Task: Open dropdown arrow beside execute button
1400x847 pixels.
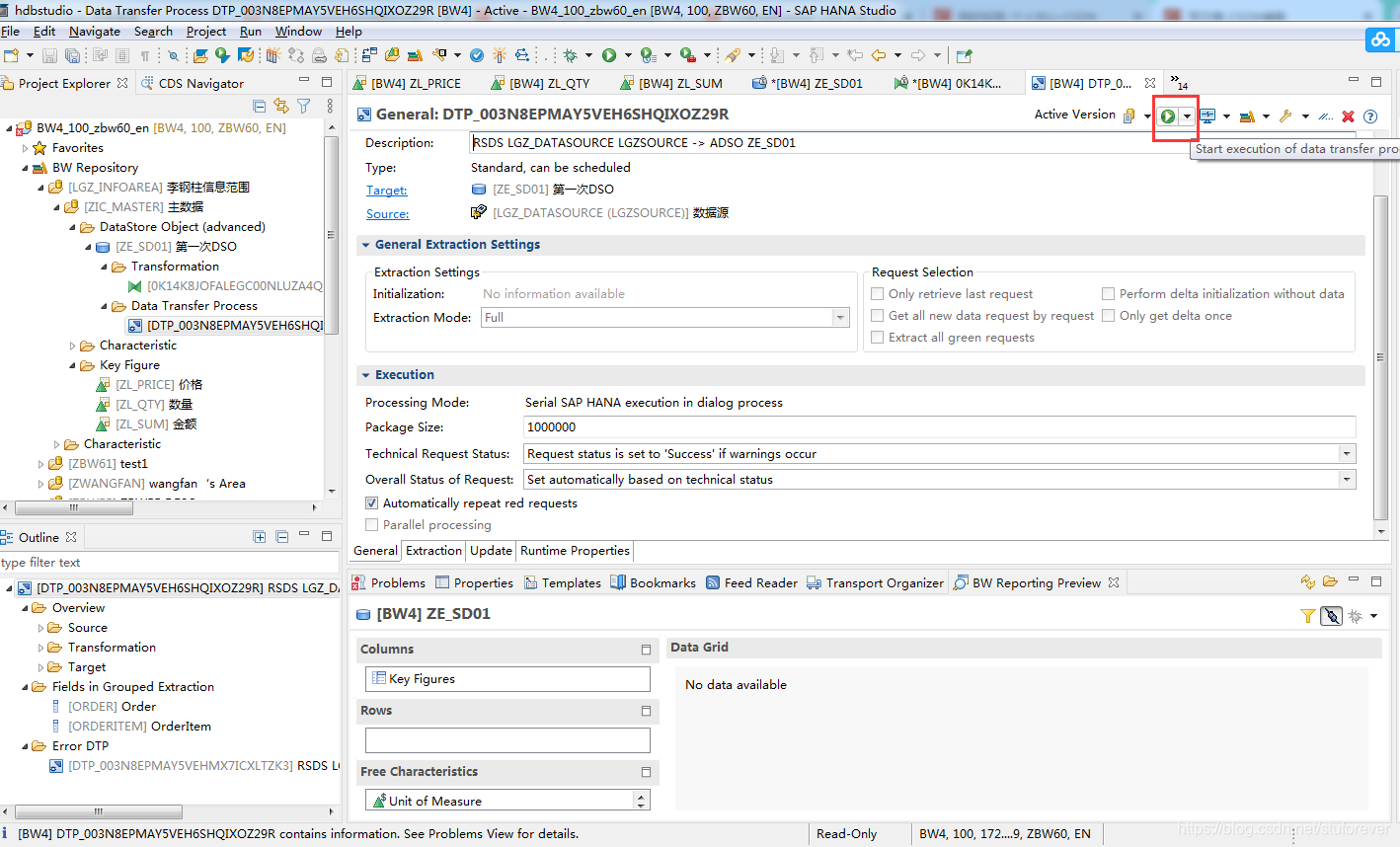Action: pos(1187,116)
